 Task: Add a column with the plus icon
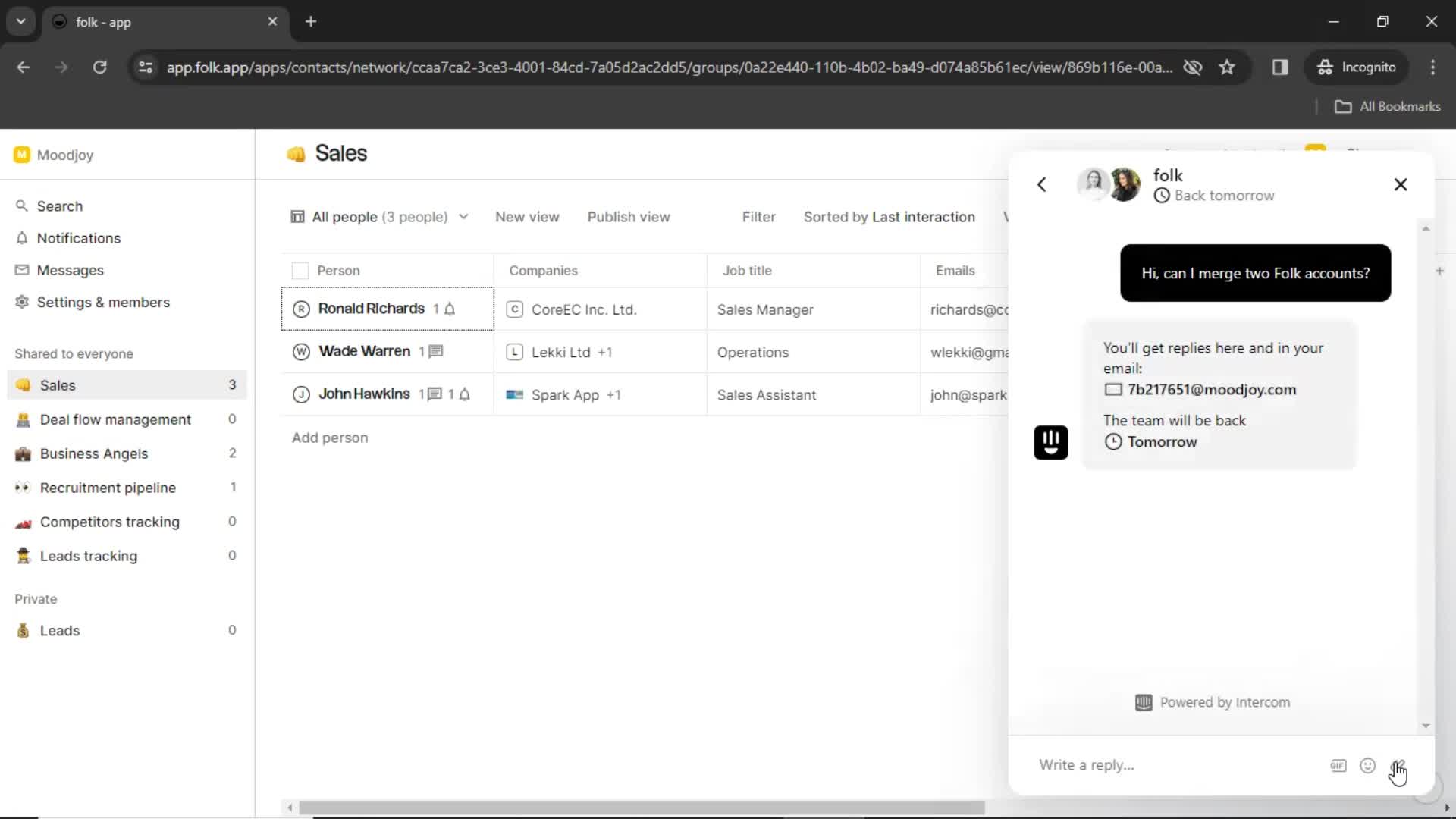click(1439, 271)
